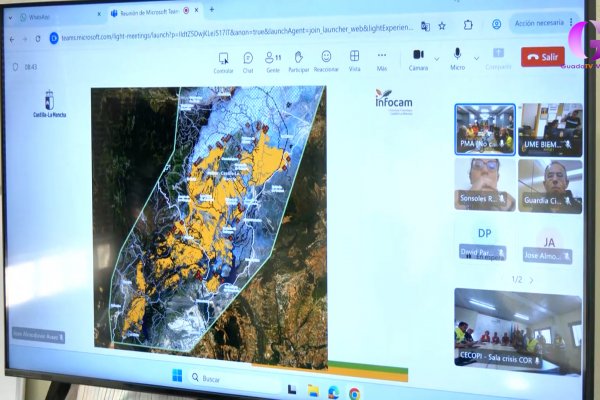
Task: Click the translate page icon
Action: point(425,26)
